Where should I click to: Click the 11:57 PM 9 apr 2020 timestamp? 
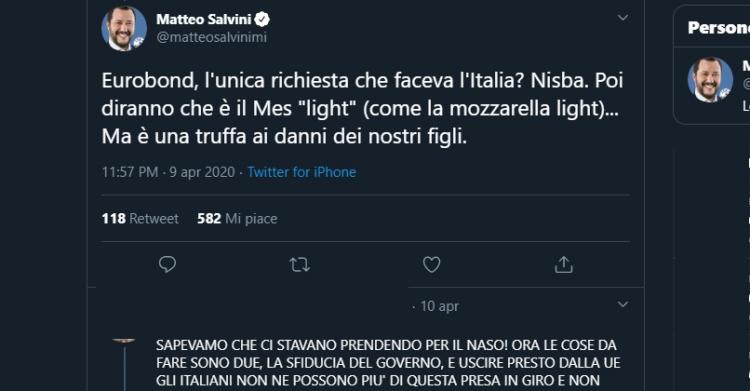click(168, 172)
